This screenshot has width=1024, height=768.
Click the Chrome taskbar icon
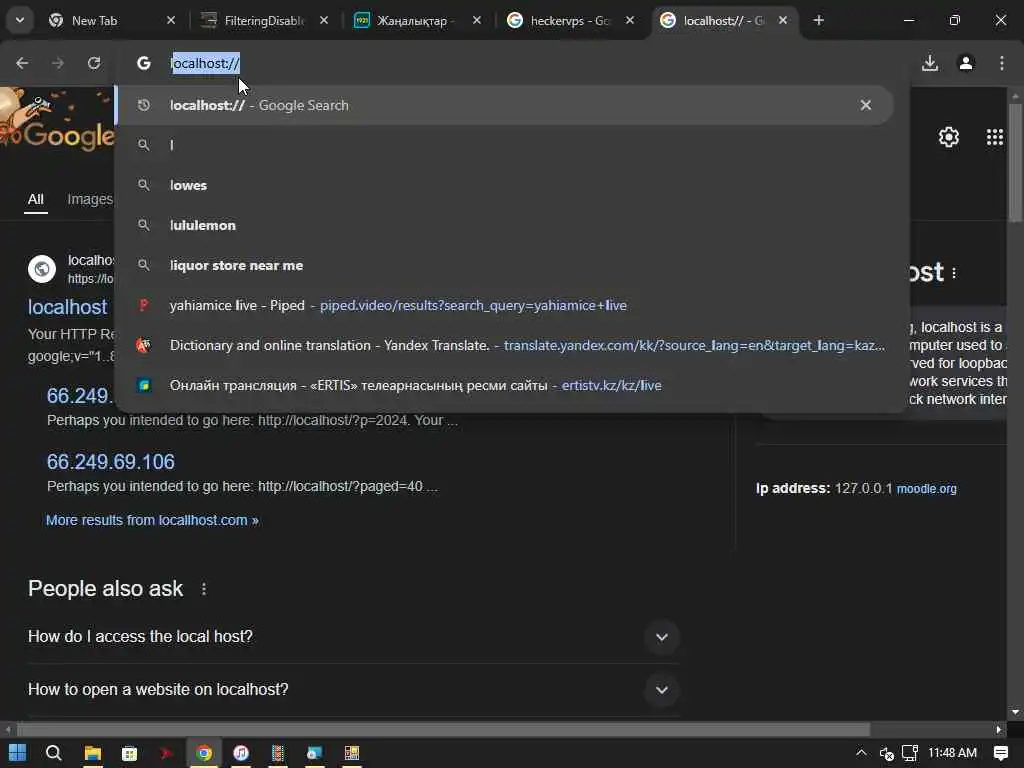(x=204, y=753)
